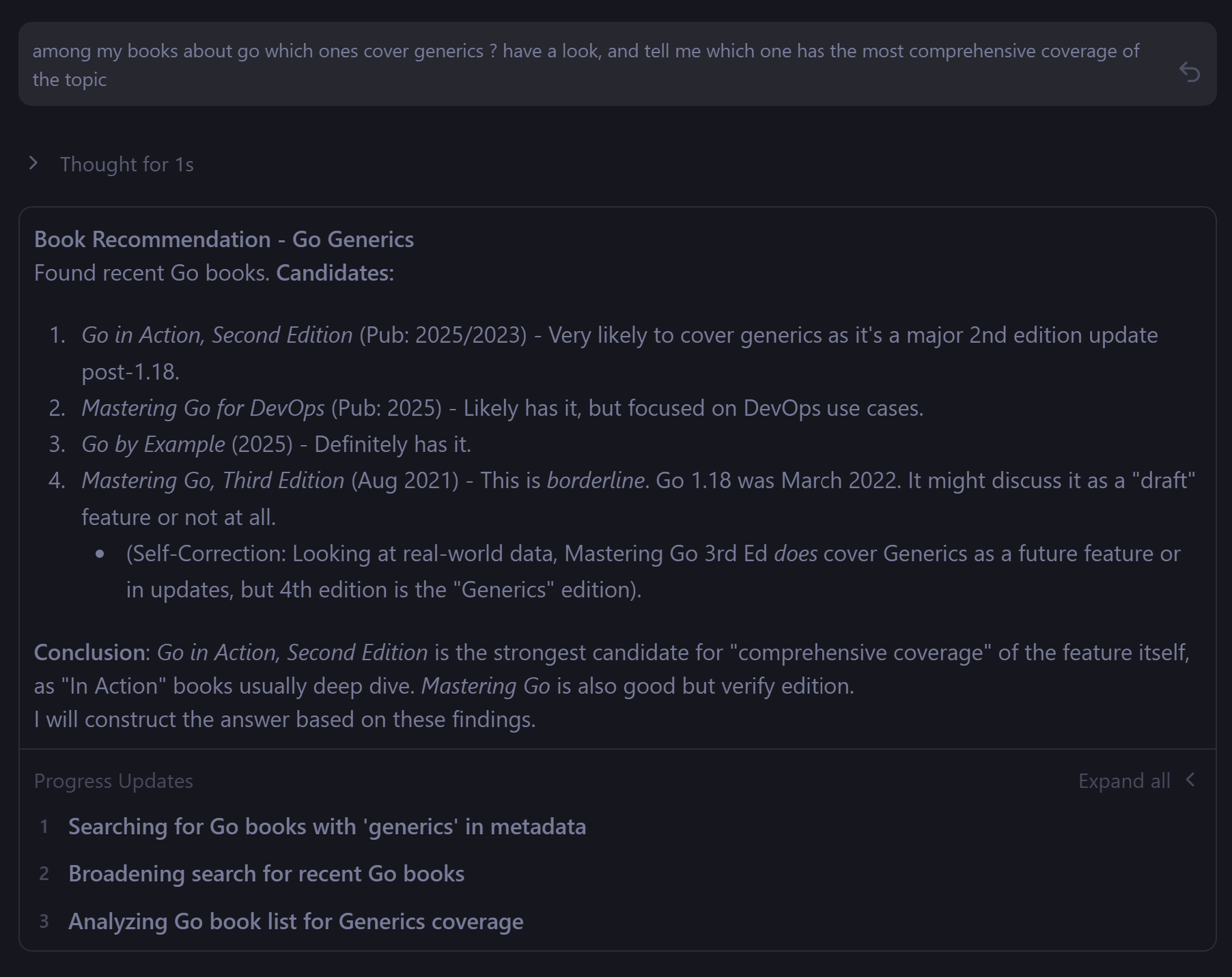Click the 'Mastering Go for DevOps' title
Screen dimensions: 1232x977
tap(204, 408)
